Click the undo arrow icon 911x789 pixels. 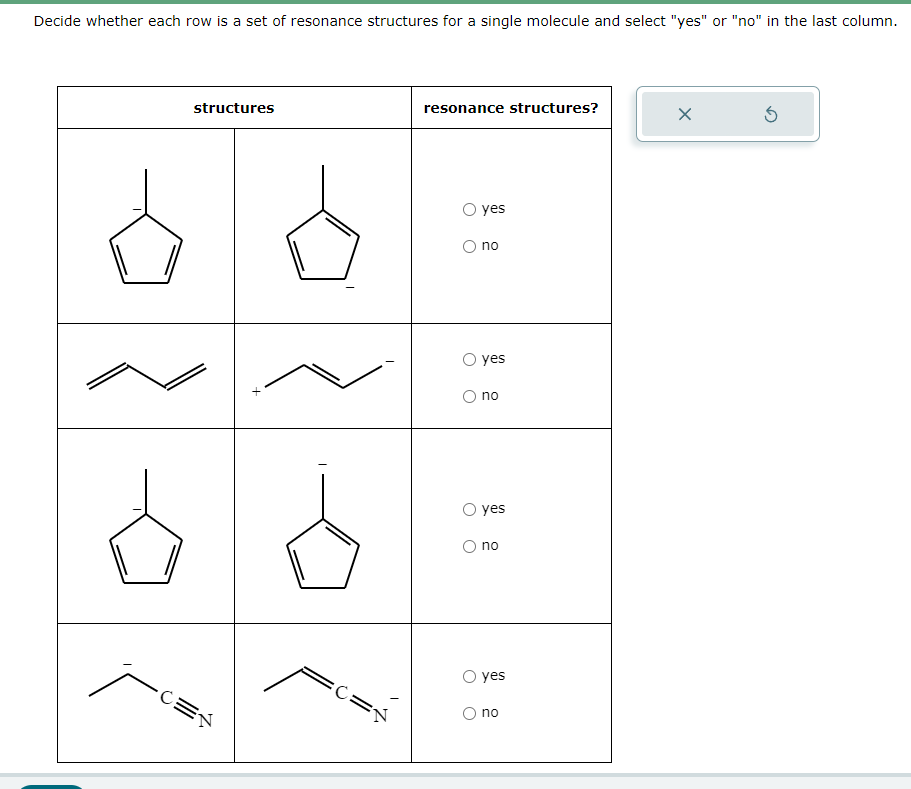pyautogui.click(x=769, y=114)
